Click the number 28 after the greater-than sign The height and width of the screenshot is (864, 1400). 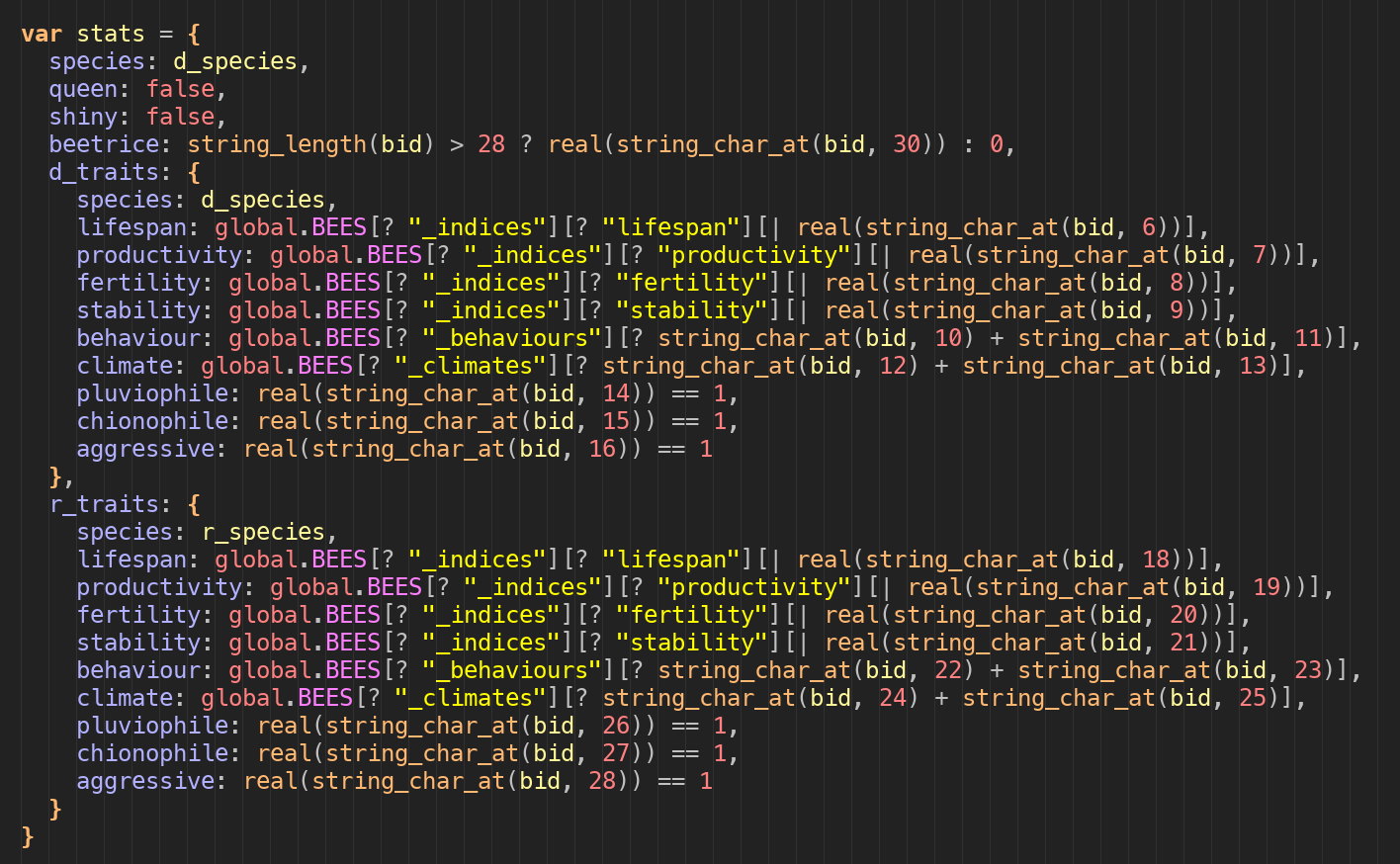click(491, 144)
